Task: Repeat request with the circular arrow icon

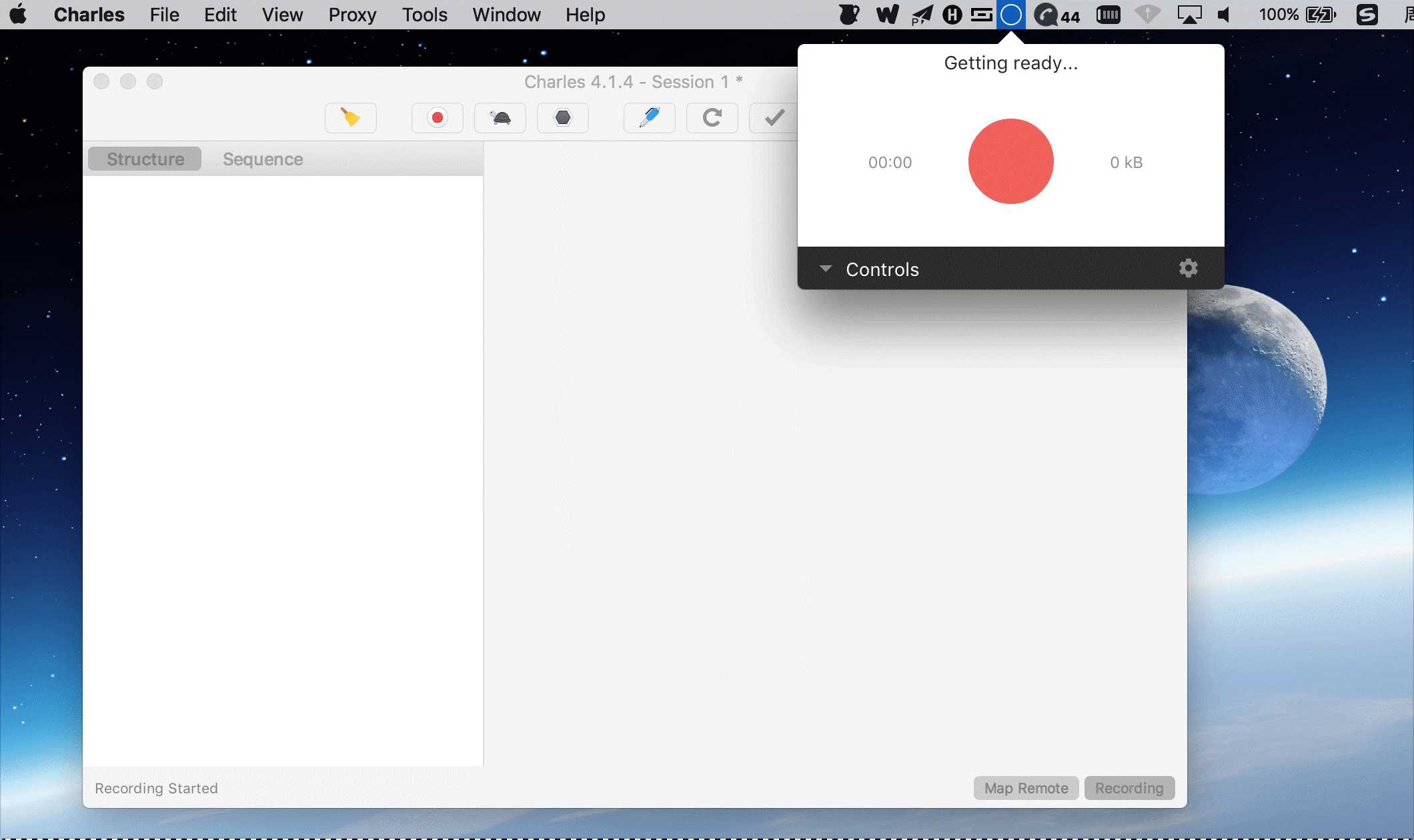Action: pos(712,118)
